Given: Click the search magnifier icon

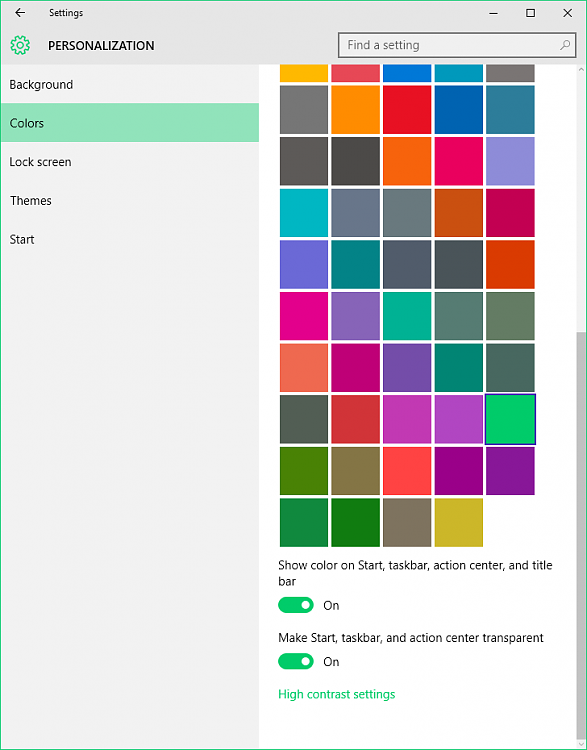Looking at the screenshot, I should (x=565, y=45).
